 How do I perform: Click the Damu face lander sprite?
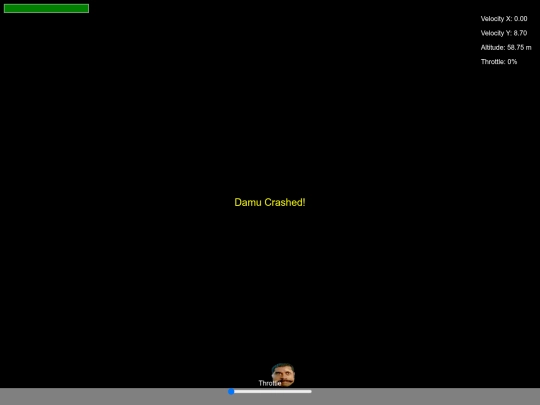click(283, 375)
